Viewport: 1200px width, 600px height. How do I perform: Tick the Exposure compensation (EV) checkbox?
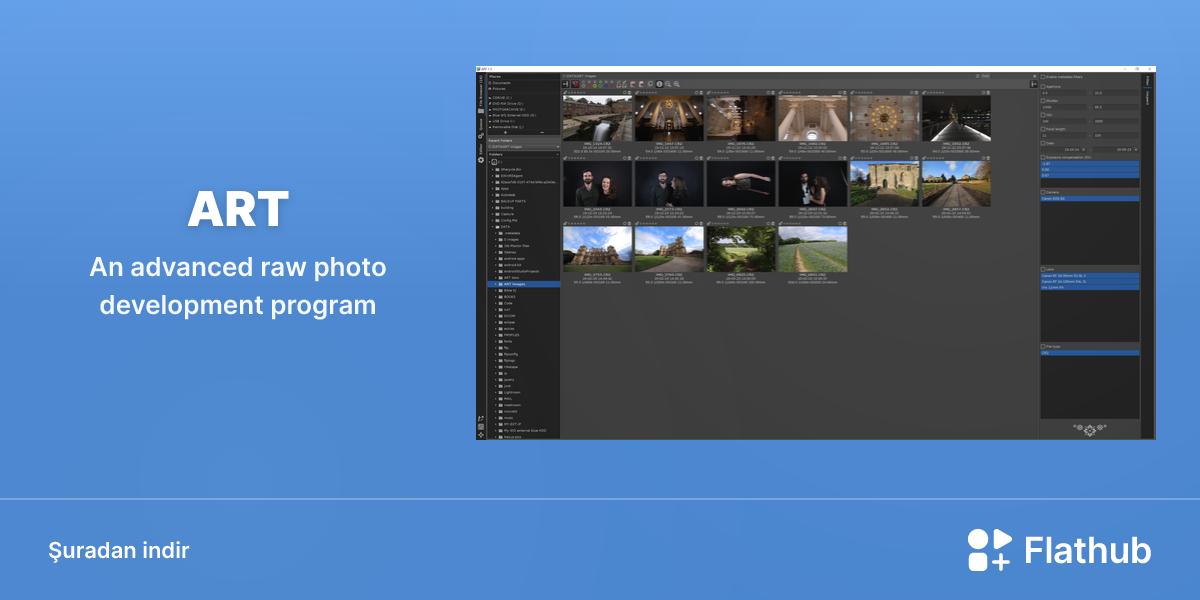click(1043, 157)
